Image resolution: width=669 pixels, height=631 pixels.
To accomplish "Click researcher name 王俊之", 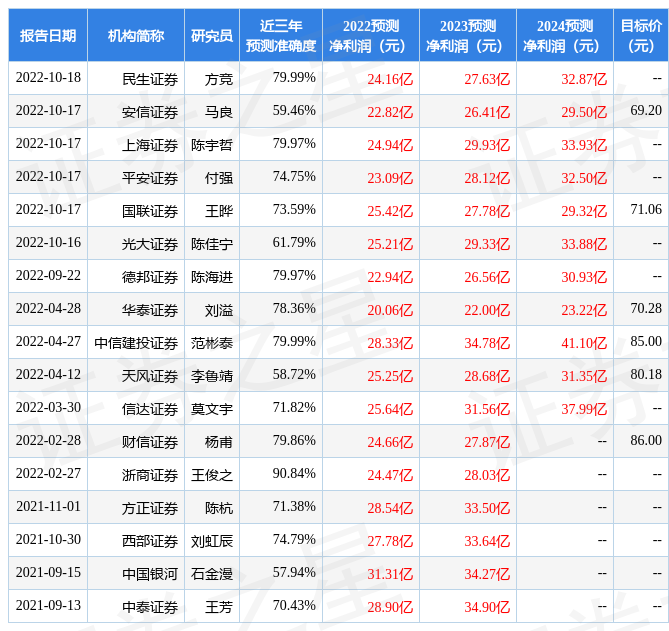I will 212,475.
